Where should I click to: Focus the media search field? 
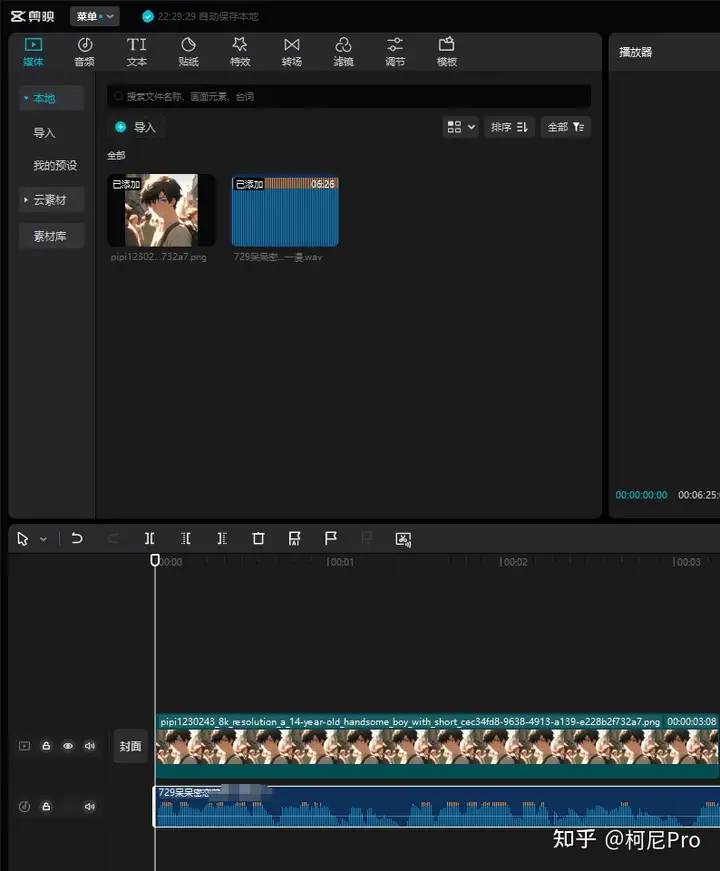(349, 97)
